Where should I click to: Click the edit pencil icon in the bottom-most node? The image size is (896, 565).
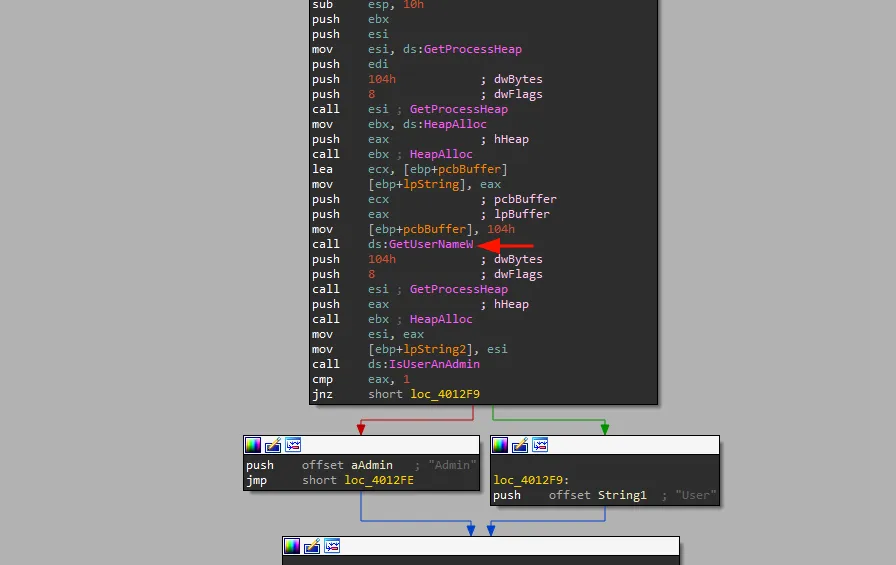(x=312, y=546)
